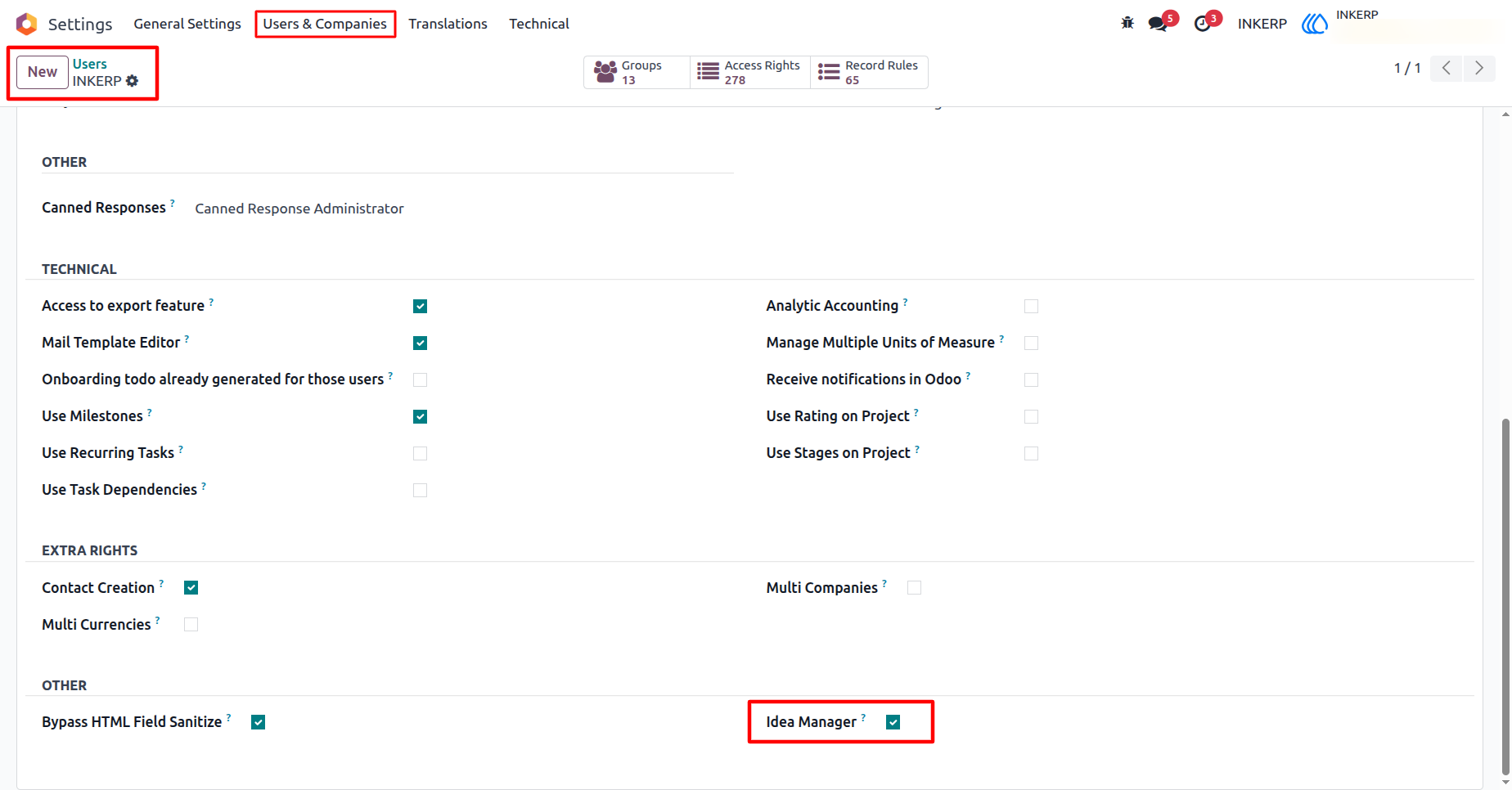
Task: Enable Use Stages on Project checkbox
Action: pyautogui.click(x=1031, y=453)
